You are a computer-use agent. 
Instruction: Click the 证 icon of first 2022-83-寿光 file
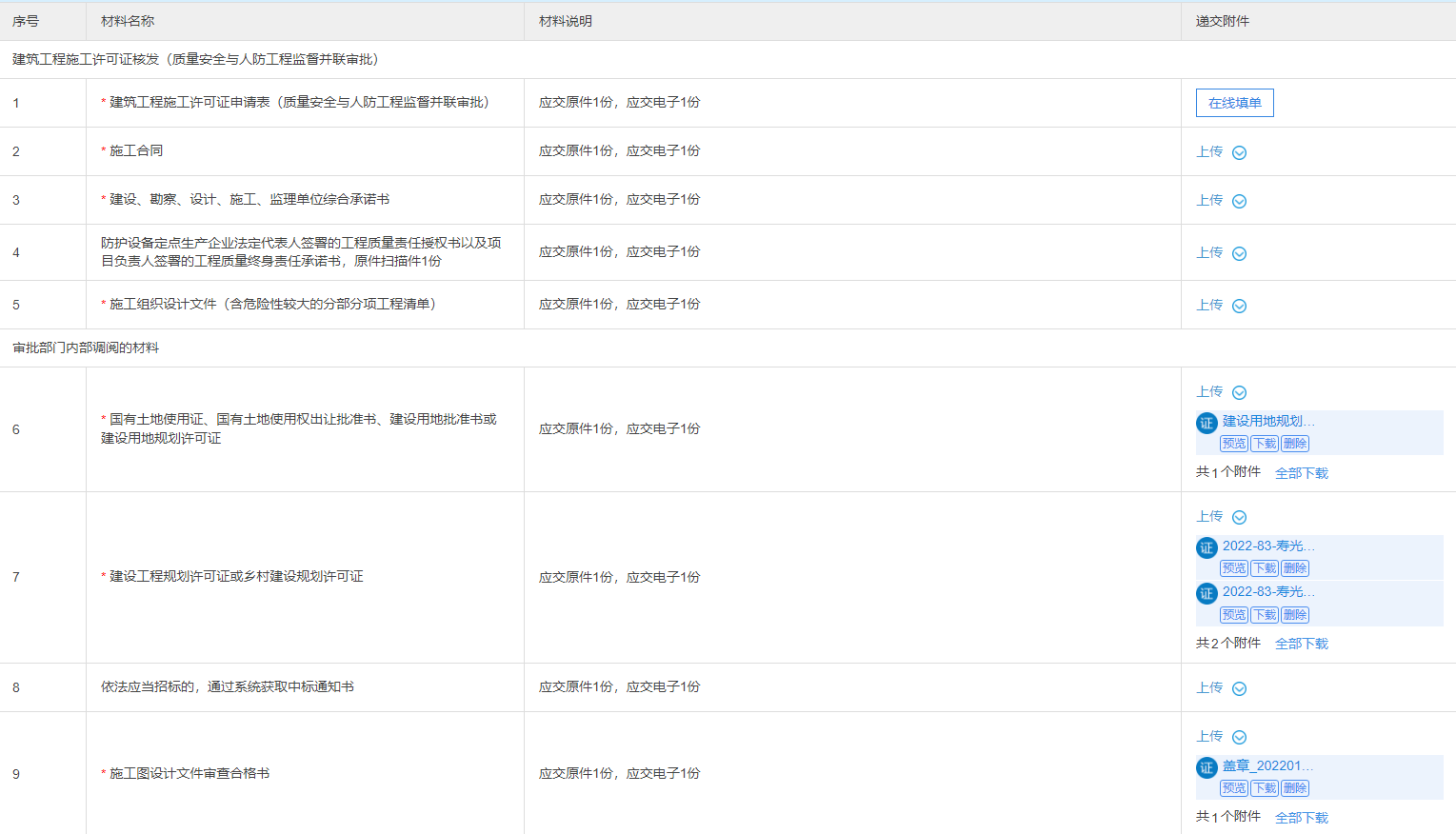point(1207,547)
